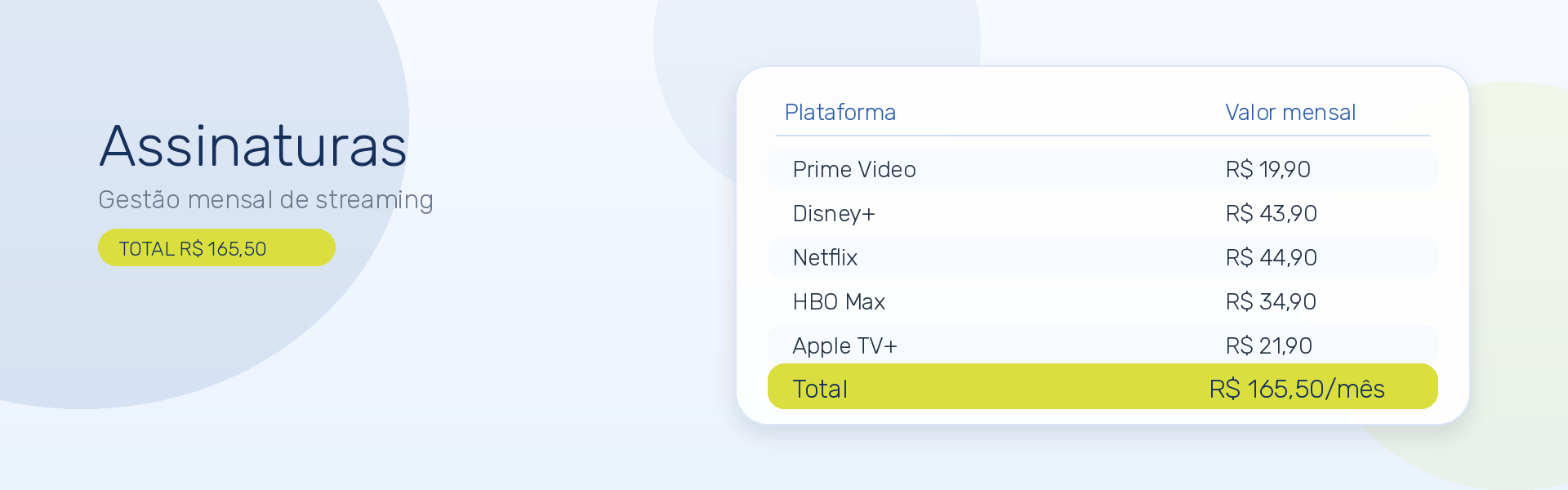1568x490 pixels.
Task: Select the Assinaturas heading
Action: [x=253, y=147]
